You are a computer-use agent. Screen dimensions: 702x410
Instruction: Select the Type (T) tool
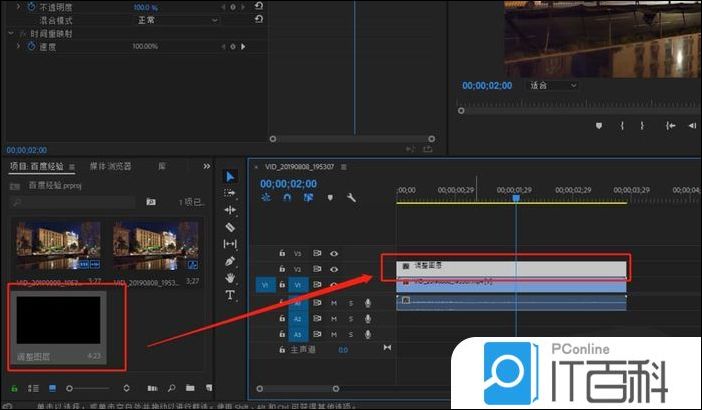point(230,295)
